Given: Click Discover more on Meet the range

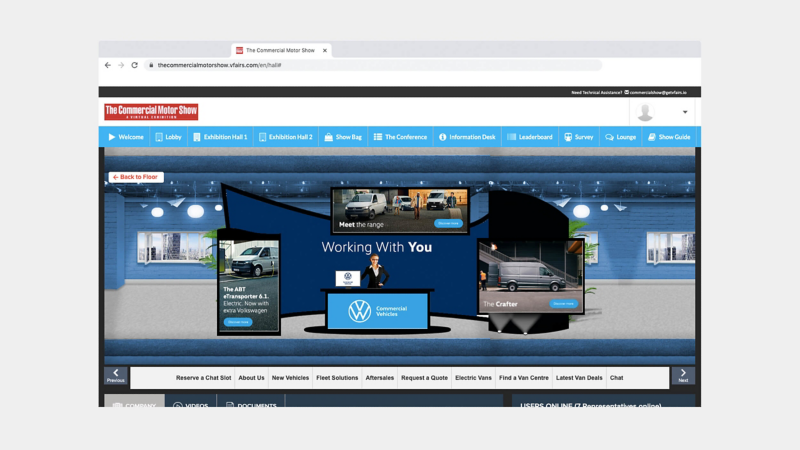Looking at the screenshot, I should tap(448, 223).
